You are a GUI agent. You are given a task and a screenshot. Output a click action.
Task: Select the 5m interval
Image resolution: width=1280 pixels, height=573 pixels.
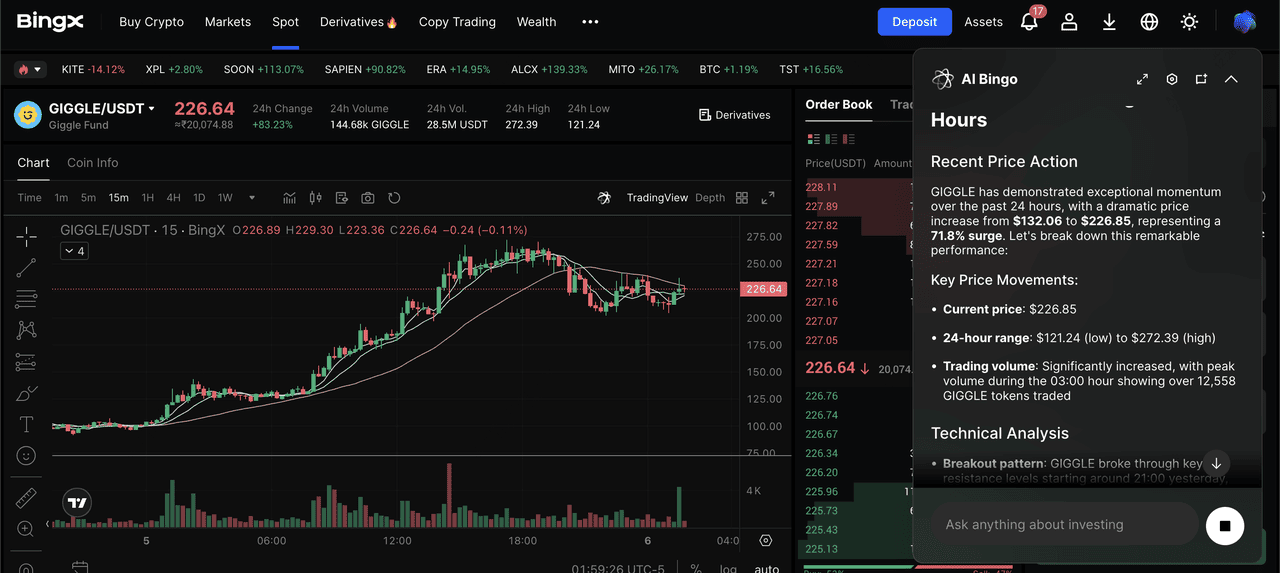(88, 198)
